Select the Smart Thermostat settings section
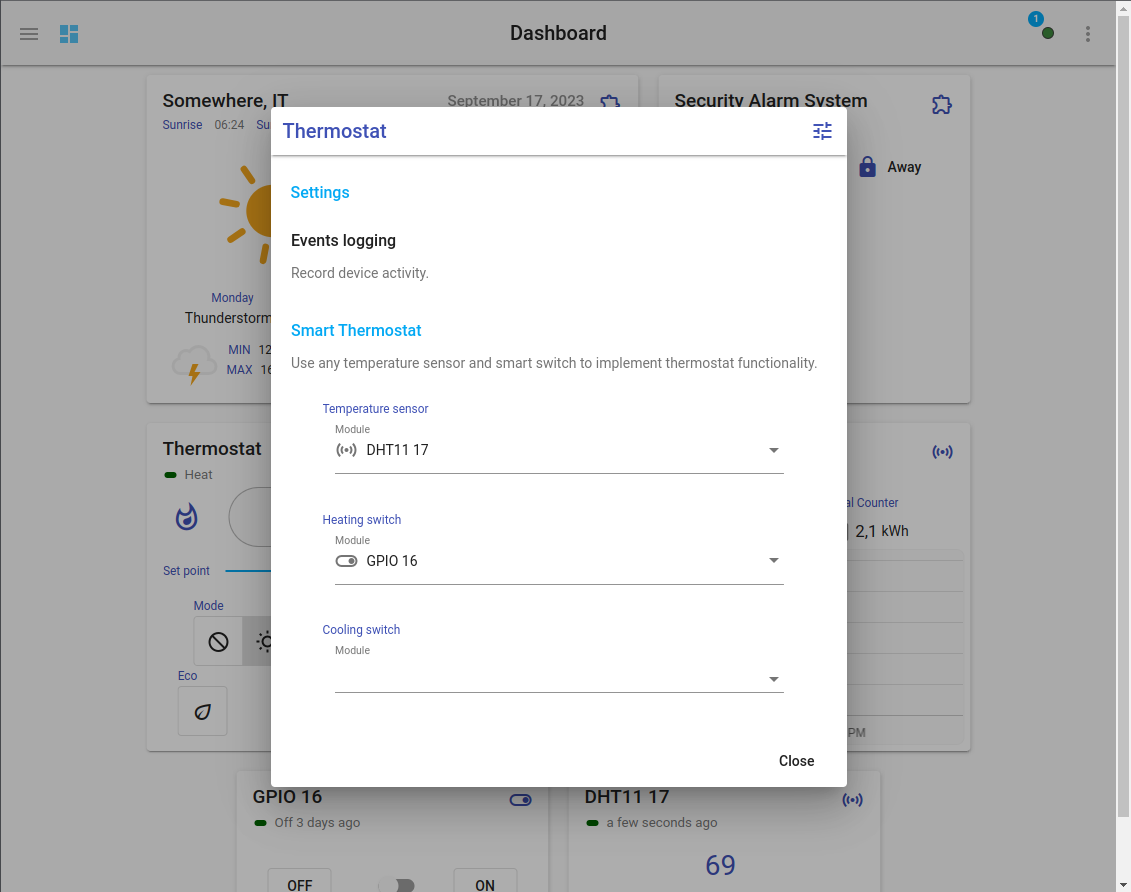 tap(356, 331)
